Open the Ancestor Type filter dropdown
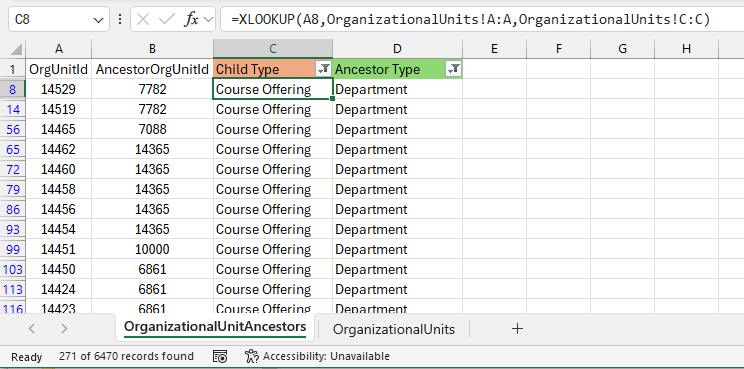Image resolution: width=744 pixels, height=369 pixels. click(454, 69)
